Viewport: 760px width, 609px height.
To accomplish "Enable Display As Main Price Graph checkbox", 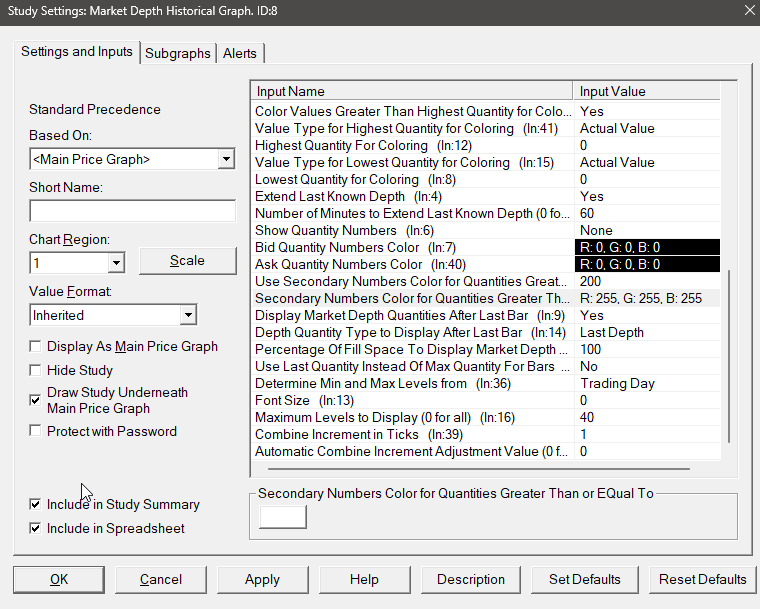I will pos(36,347).
